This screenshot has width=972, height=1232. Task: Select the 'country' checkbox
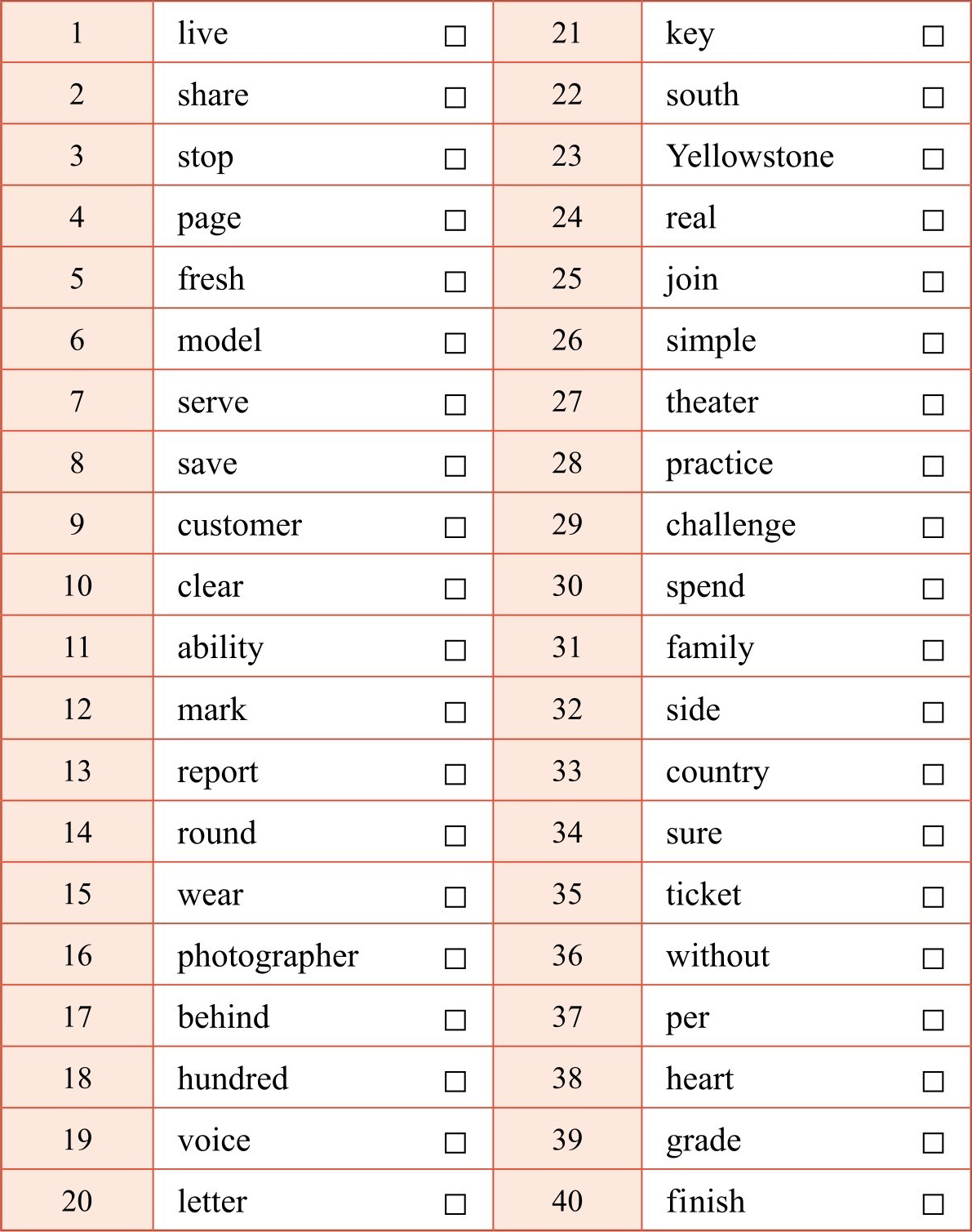pos(933,773)
